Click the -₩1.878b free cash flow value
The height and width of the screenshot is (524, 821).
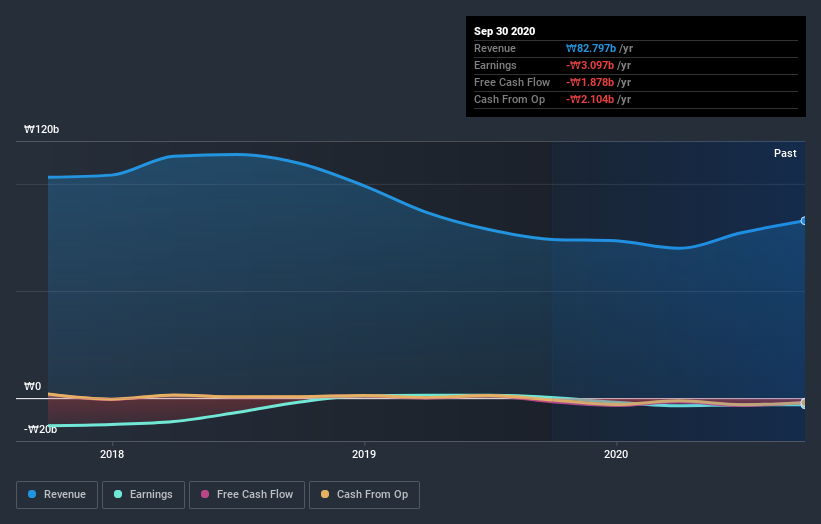click(590, 82)
